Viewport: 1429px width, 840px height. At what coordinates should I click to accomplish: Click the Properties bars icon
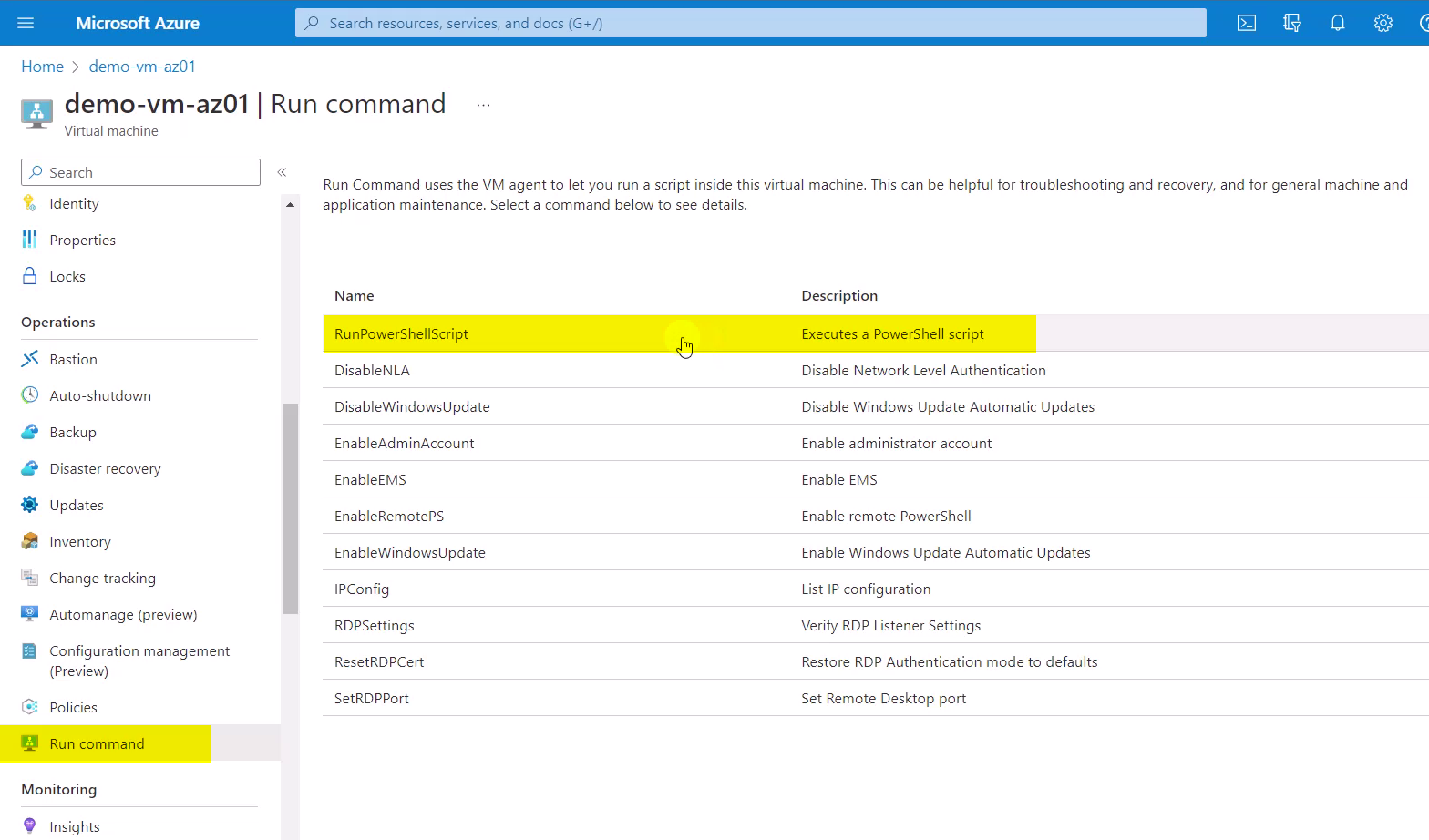[x=30, y=240]
